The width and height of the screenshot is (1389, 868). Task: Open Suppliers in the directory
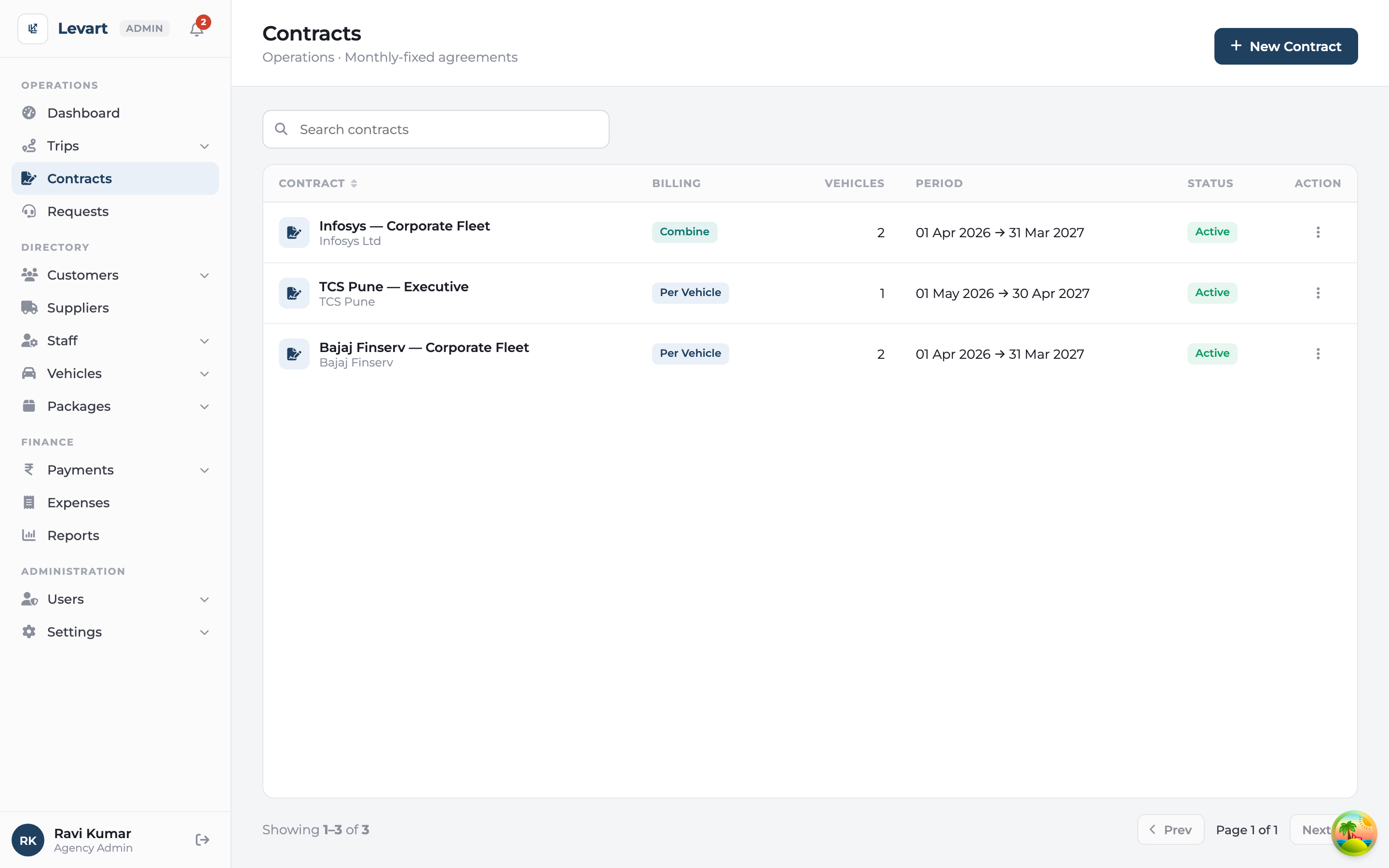115,308
